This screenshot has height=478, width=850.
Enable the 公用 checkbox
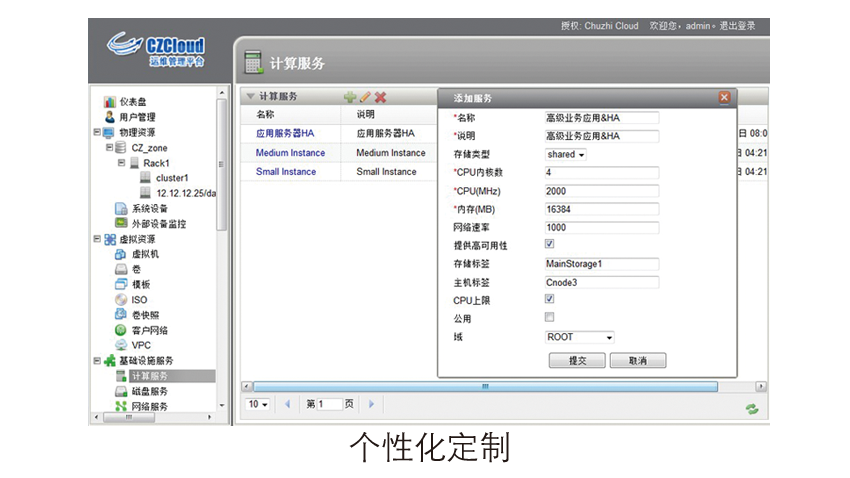click(549, 317)
